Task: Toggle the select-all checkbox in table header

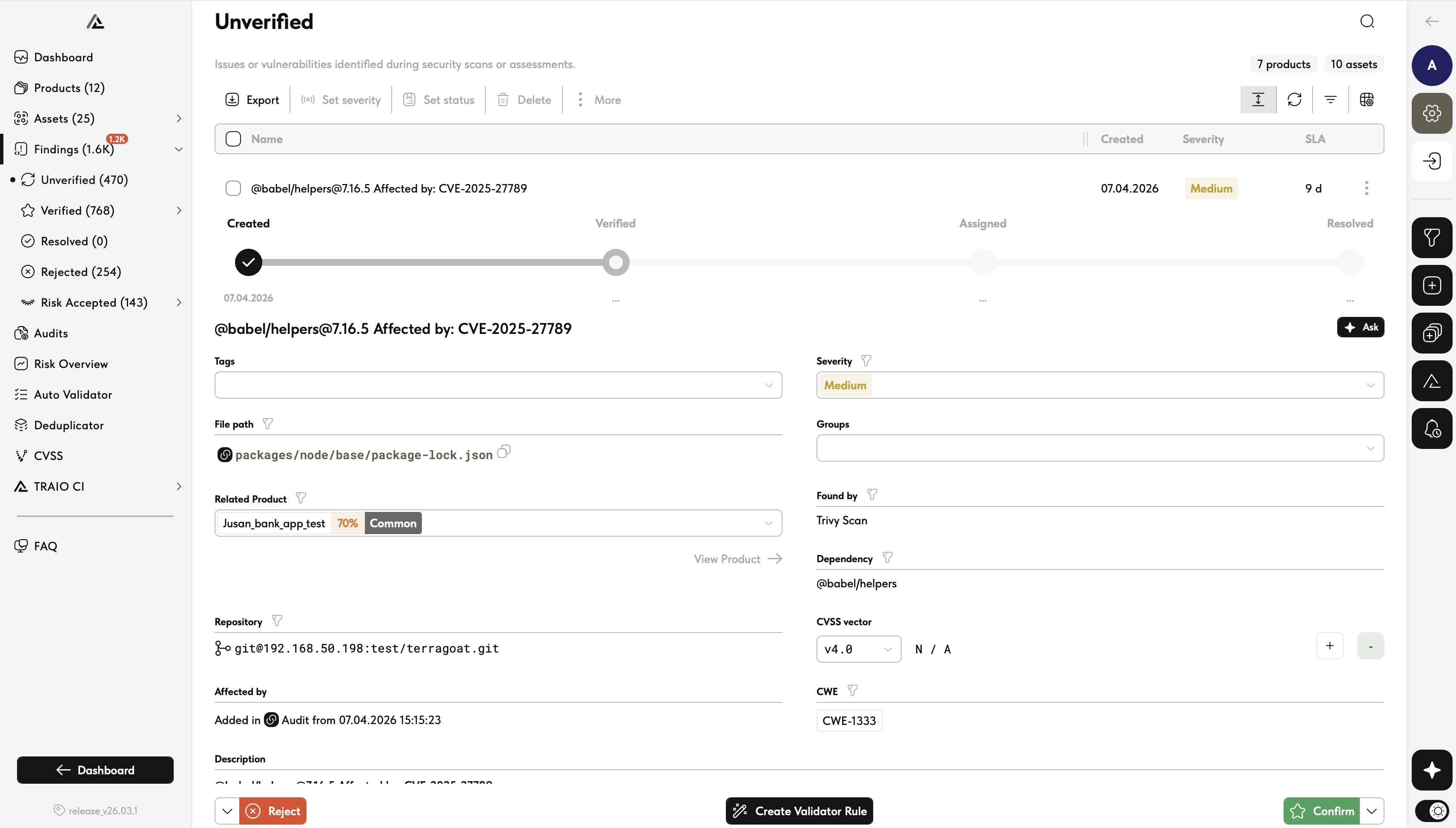Action: pos(233,139)
